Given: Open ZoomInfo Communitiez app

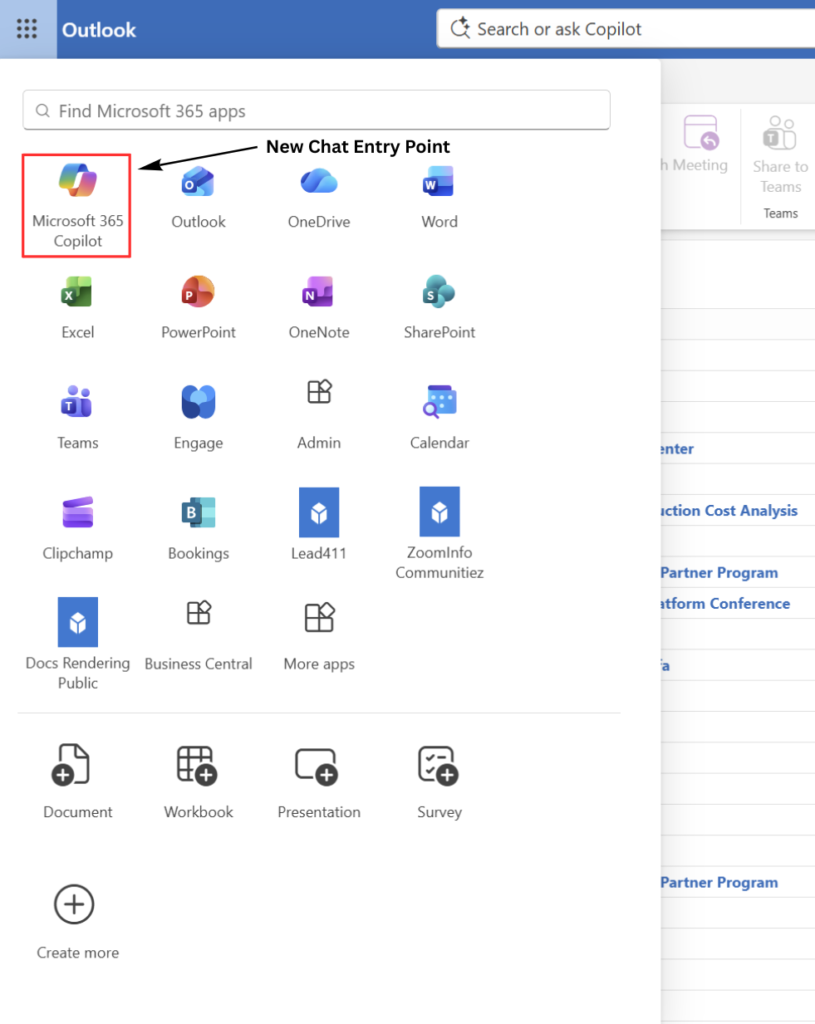Looking at the screenshot, I should [x=439, y=534].
